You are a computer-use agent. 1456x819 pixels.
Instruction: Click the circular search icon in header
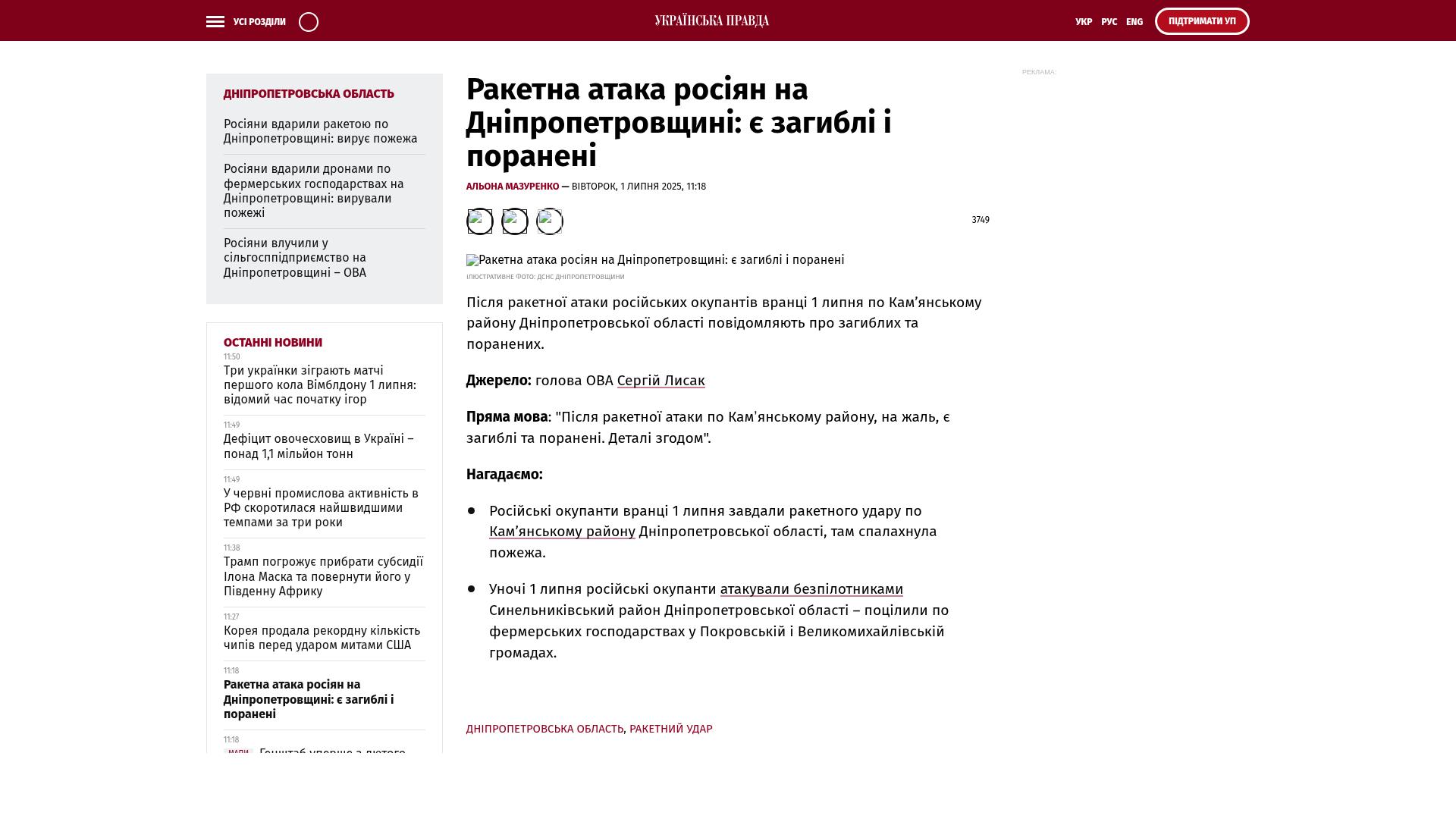click(309, 22)
